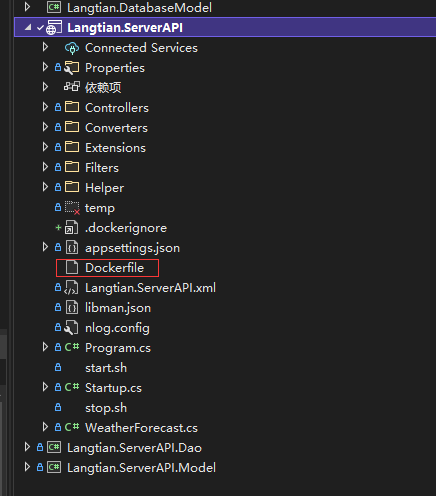
Task: Expand the WeatherForecast.cs node arrow
Action: (x=45, y=427)
